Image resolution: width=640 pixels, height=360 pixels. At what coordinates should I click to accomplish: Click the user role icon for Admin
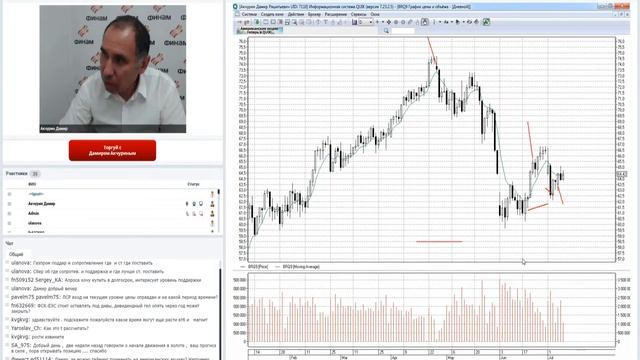point(212,213)
